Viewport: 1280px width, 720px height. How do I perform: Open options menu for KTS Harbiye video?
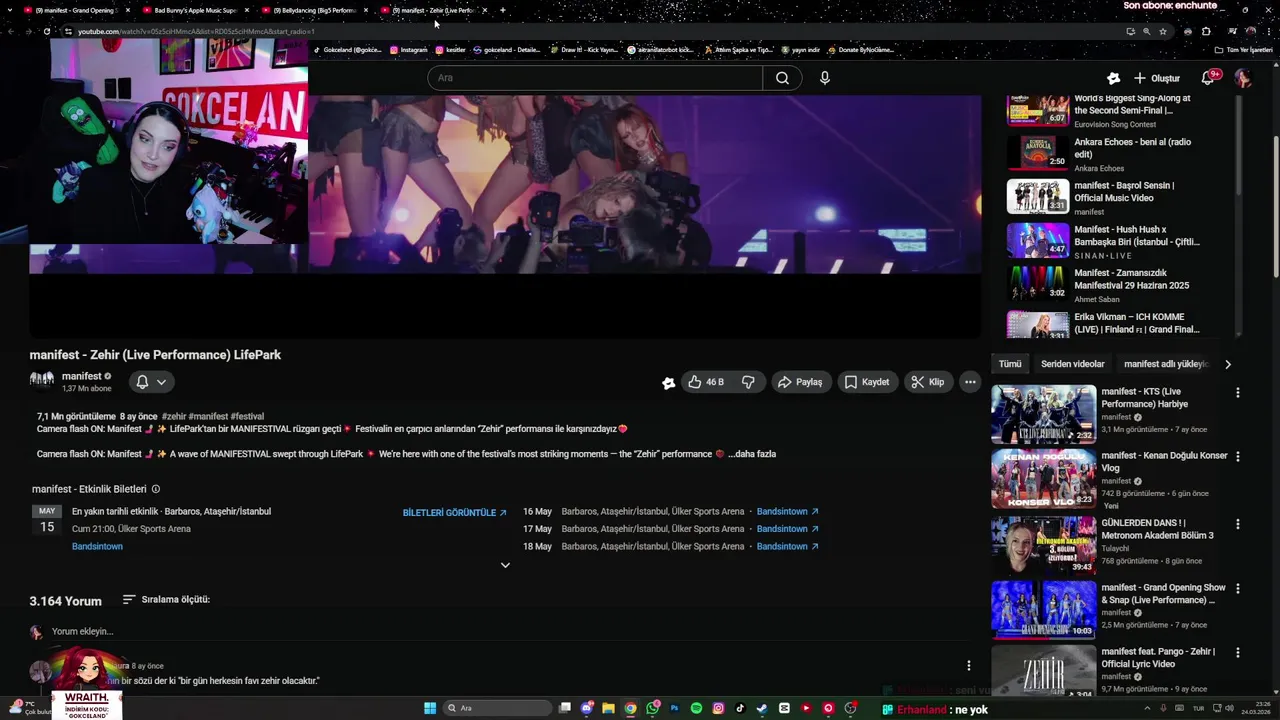click(x=1237, y=393)
